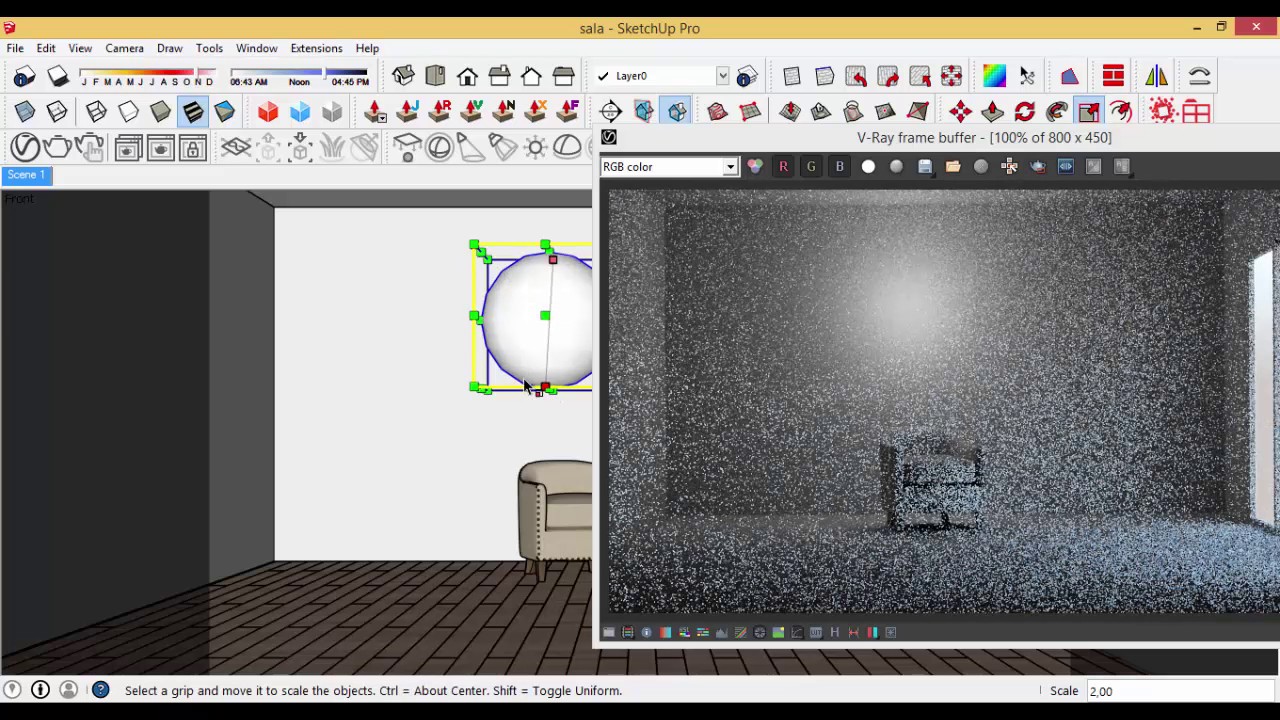Create a V-Ray spot light
Screen dimensions: 1280x720
click(x=471, y=148)
